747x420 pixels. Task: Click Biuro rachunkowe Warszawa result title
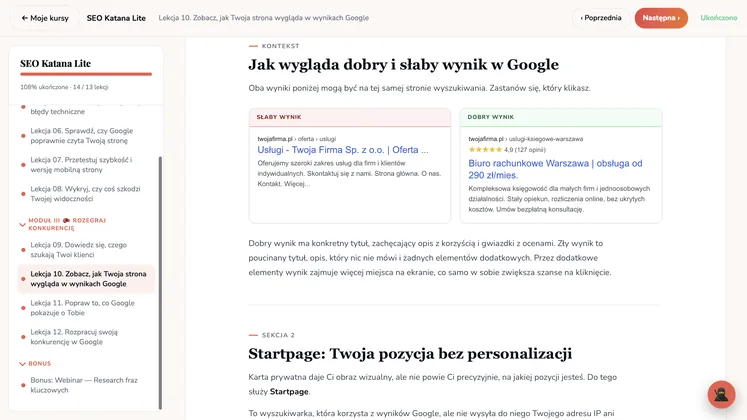coord(555,169)
